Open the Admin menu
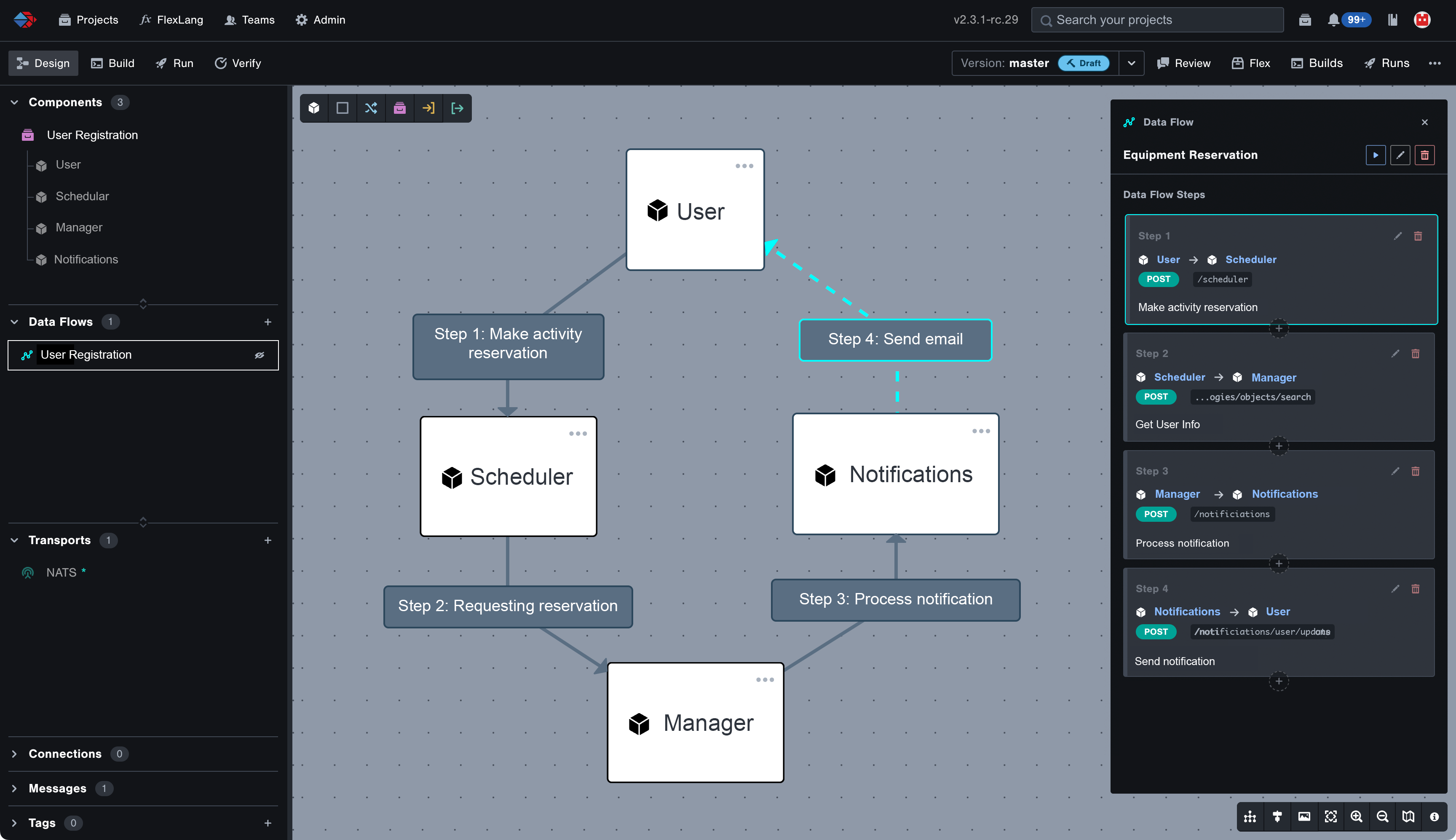 coord(321,20)
